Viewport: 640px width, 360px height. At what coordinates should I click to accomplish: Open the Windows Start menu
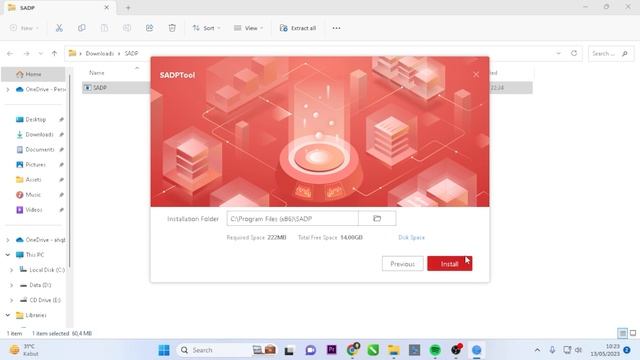(164, 350)
